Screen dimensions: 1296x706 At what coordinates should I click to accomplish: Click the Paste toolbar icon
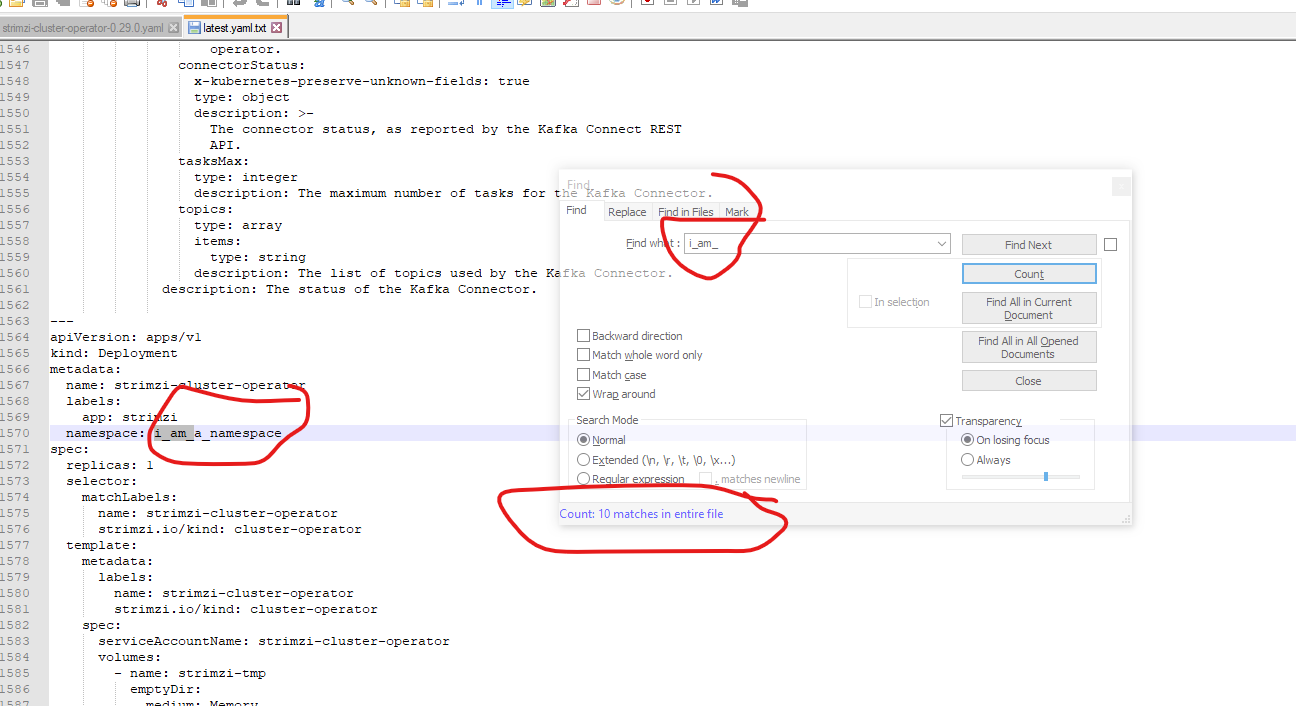(208, 4)
